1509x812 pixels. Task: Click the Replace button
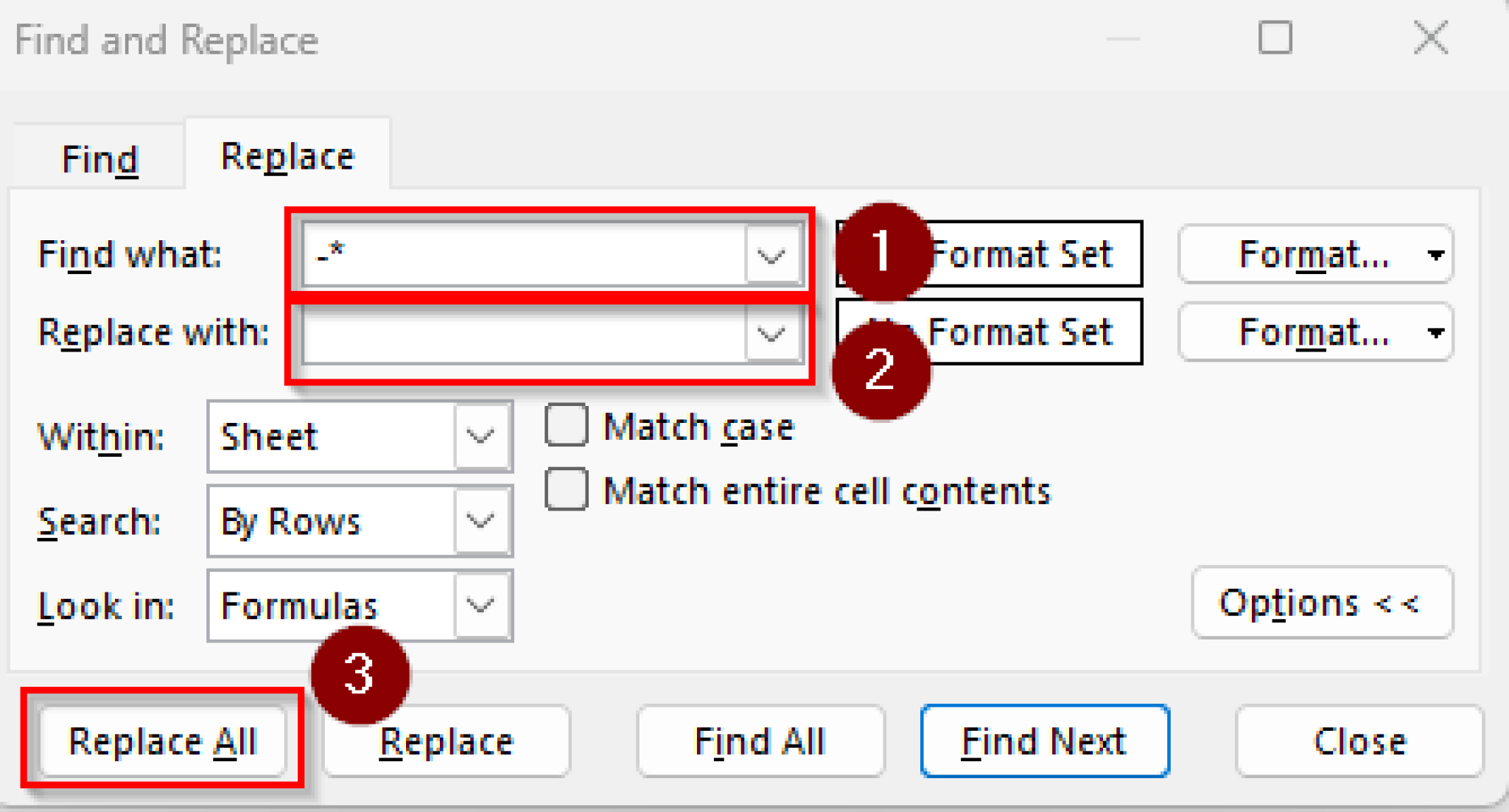(x=445, y=741)
